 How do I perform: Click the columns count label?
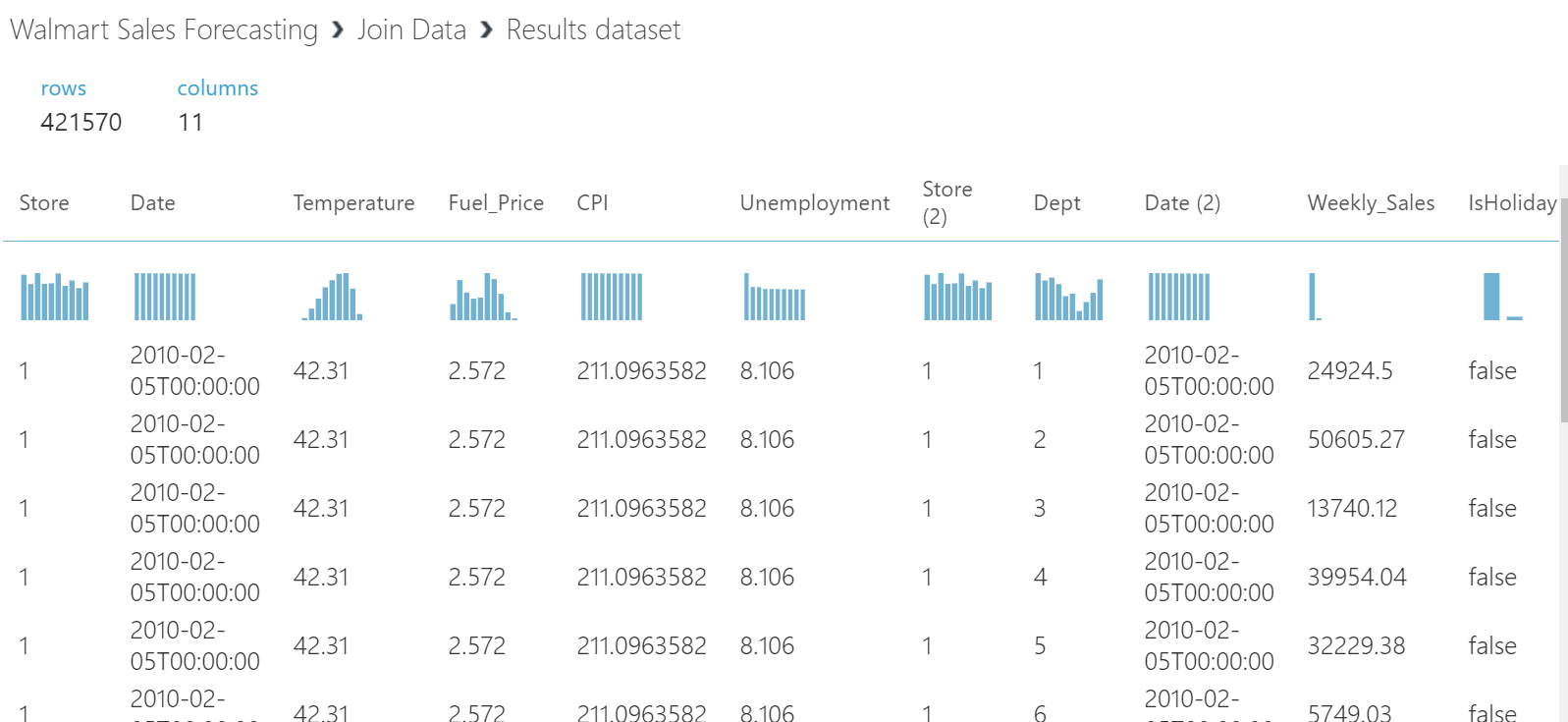click(x=218, y=88)
